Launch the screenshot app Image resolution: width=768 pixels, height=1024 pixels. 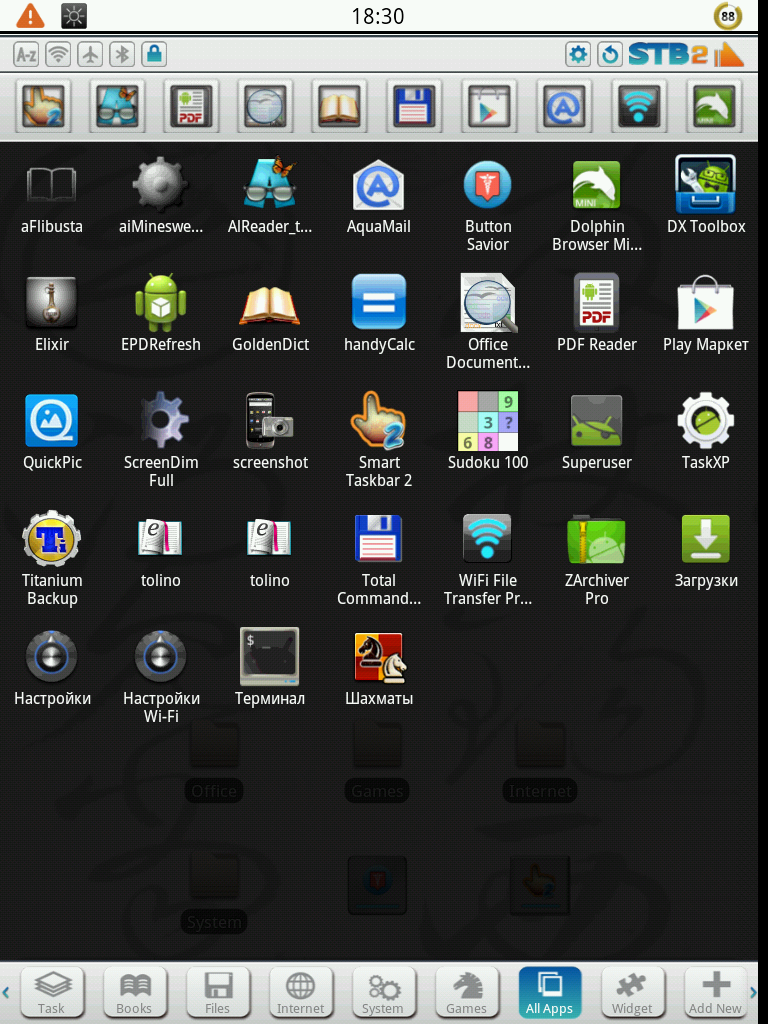click(270, 431)
